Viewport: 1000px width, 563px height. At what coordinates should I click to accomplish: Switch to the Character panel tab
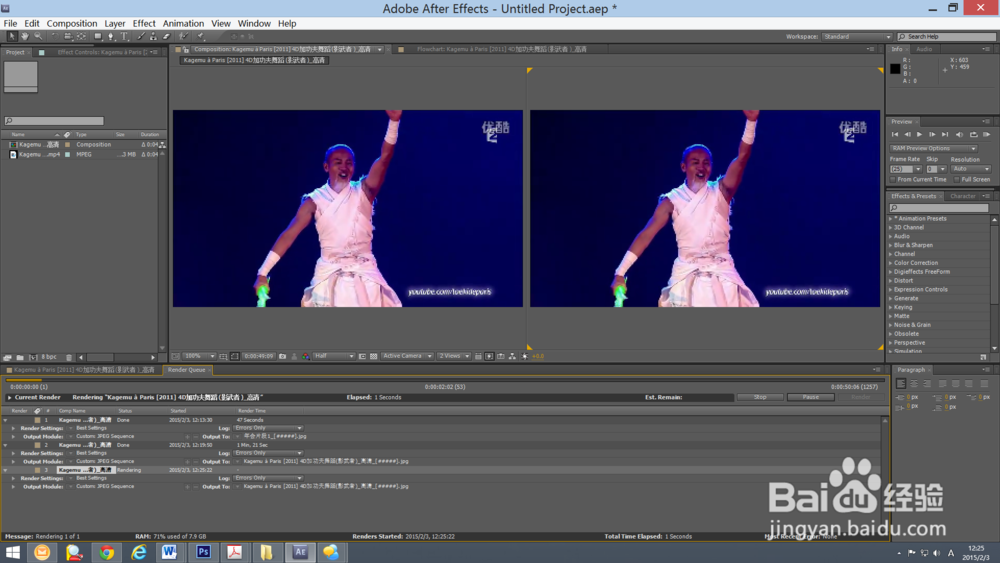point(962,196)
